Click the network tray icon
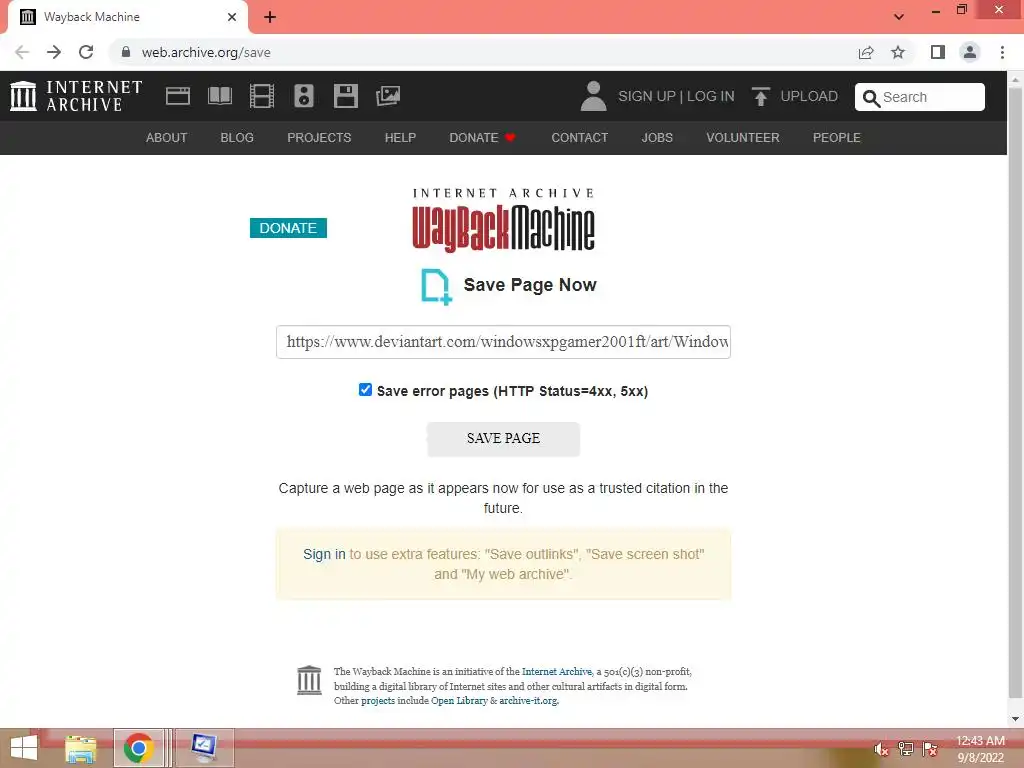The image size is (1024, 768). (906, 749)
